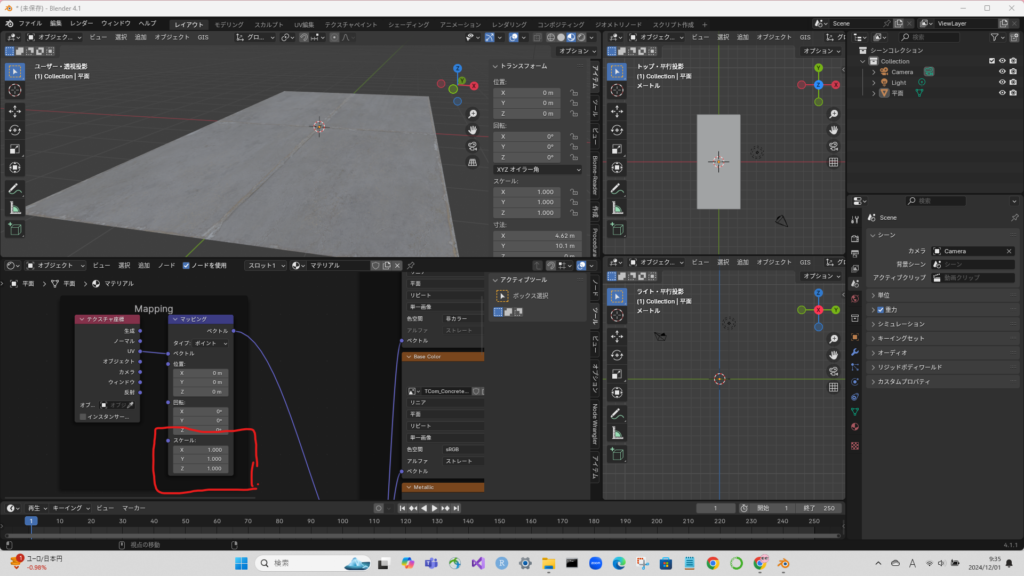
Task: Click the Annotate pencil tool in the perspective viewport
Action: 15,188
